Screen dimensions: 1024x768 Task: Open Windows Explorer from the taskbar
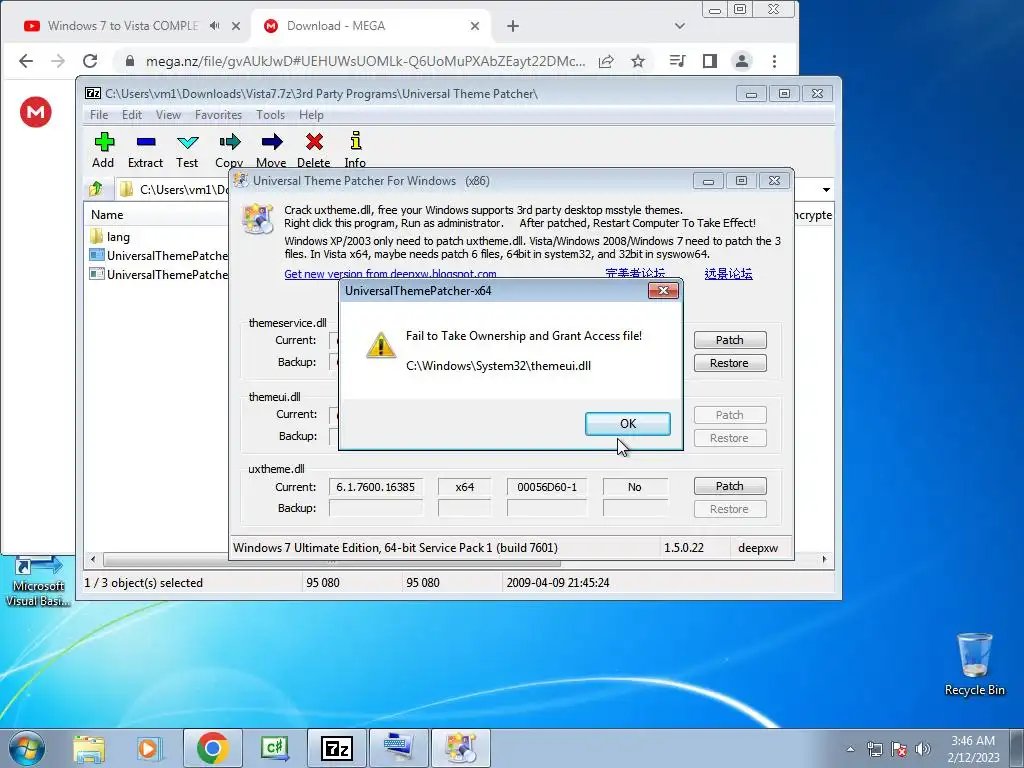[89, 748]
